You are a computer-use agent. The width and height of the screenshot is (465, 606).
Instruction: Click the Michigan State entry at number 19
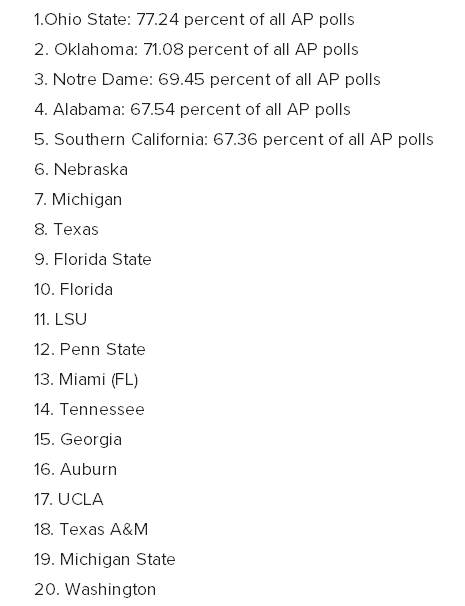(x=105, y=560)
